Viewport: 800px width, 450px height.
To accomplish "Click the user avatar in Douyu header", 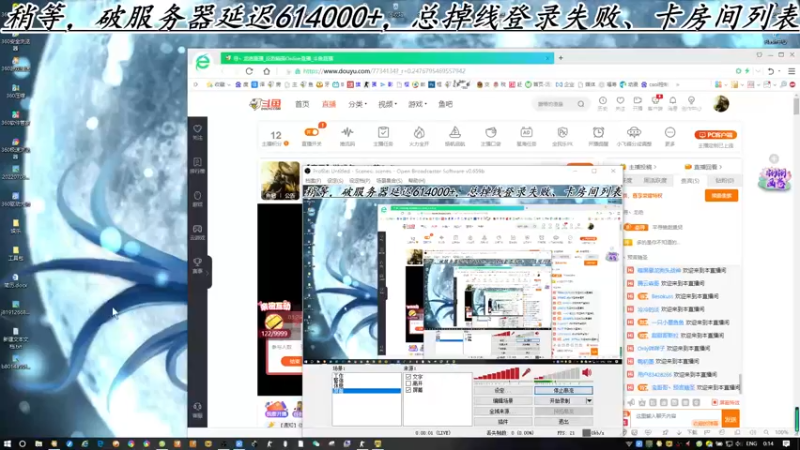I will (x=721, y=104).
